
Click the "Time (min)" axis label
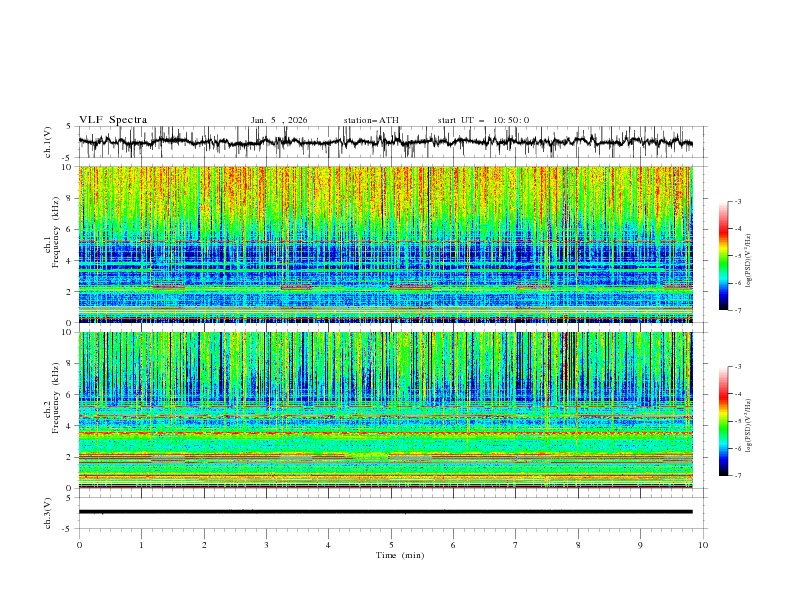coord(400,555)
